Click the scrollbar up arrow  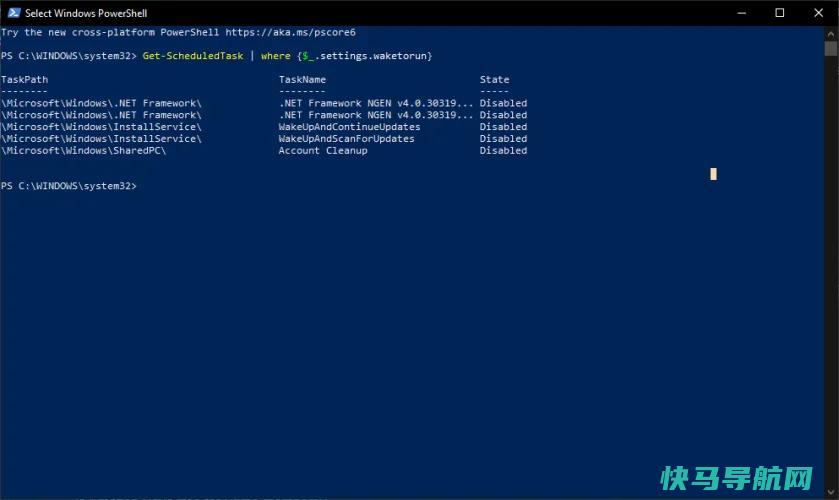pyautogui.click(x=830, y=33)
